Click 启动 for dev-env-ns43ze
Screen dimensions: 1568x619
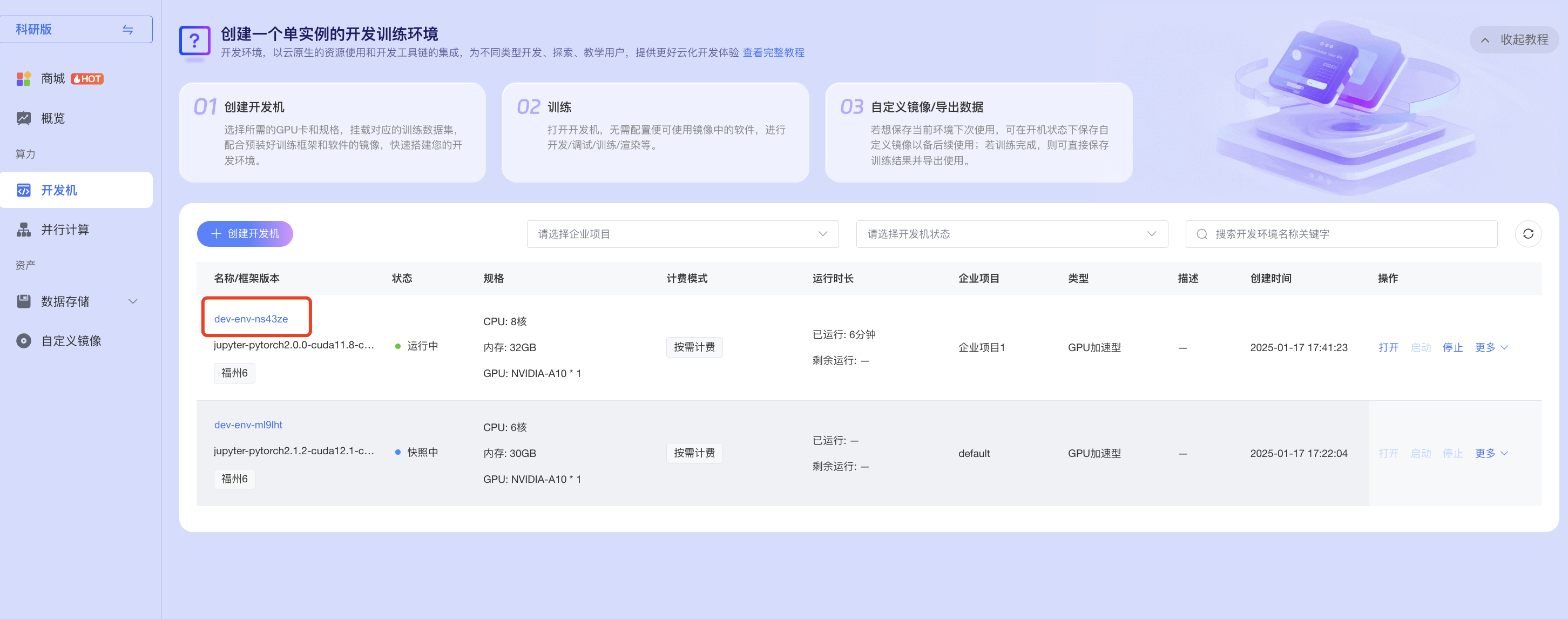[x=1420, y=347]
